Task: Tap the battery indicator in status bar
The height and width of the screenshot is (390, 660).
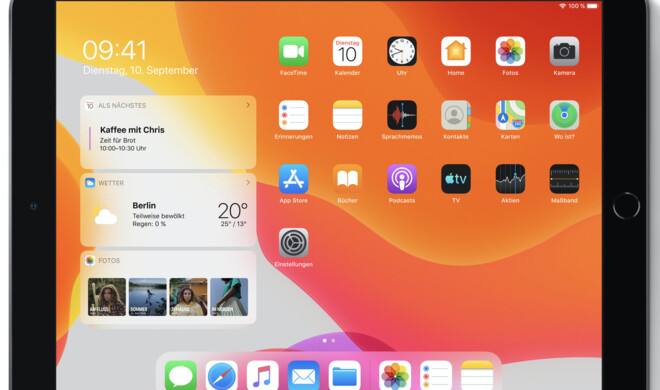Action: [x=592, y=6]
